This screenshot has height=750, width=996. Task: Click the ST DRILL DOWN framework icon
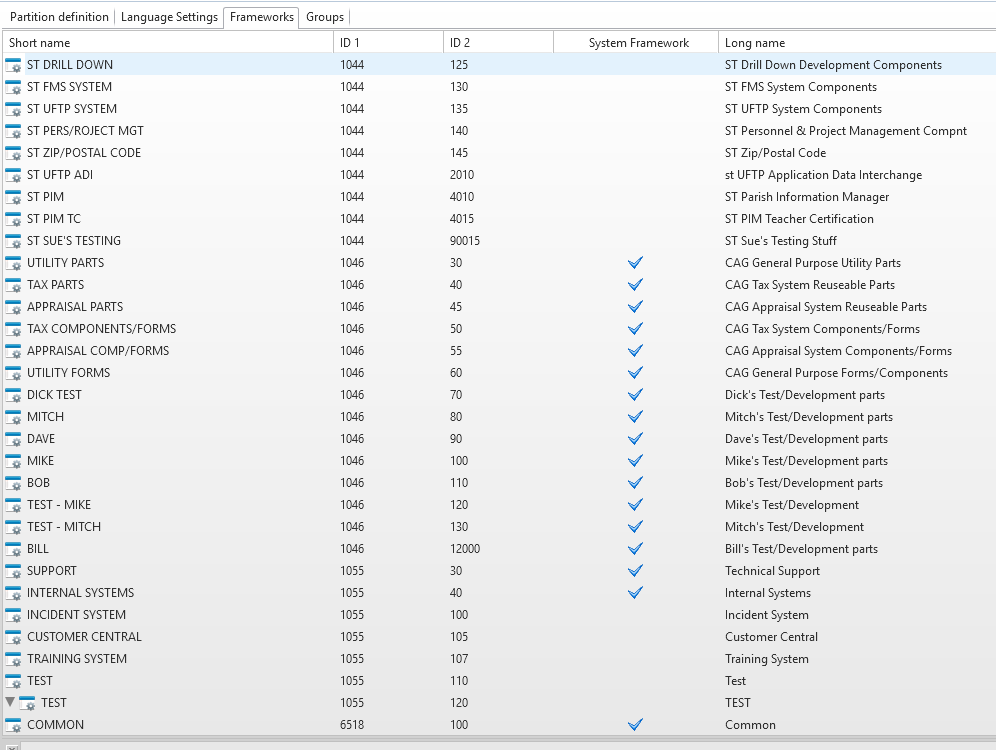[x=13, y=65]
